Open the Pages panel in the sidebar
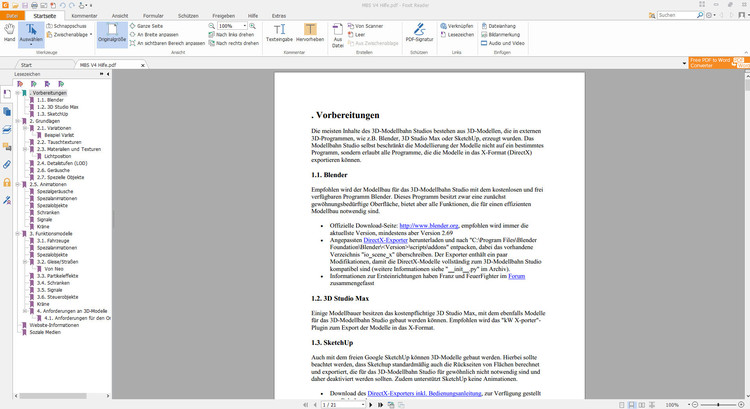This screenshot has width=750, height=409. point(7,111)
